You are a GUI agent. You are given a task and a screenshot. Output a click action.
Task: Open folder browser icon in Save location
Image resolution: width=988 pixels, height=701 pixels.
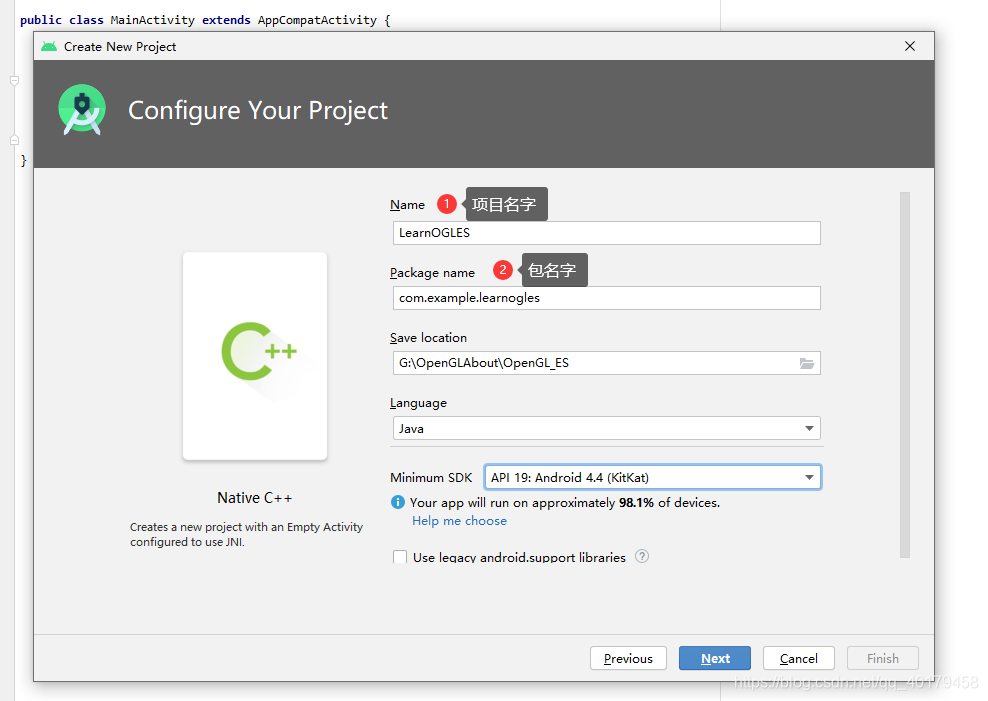tap(807, 363)
